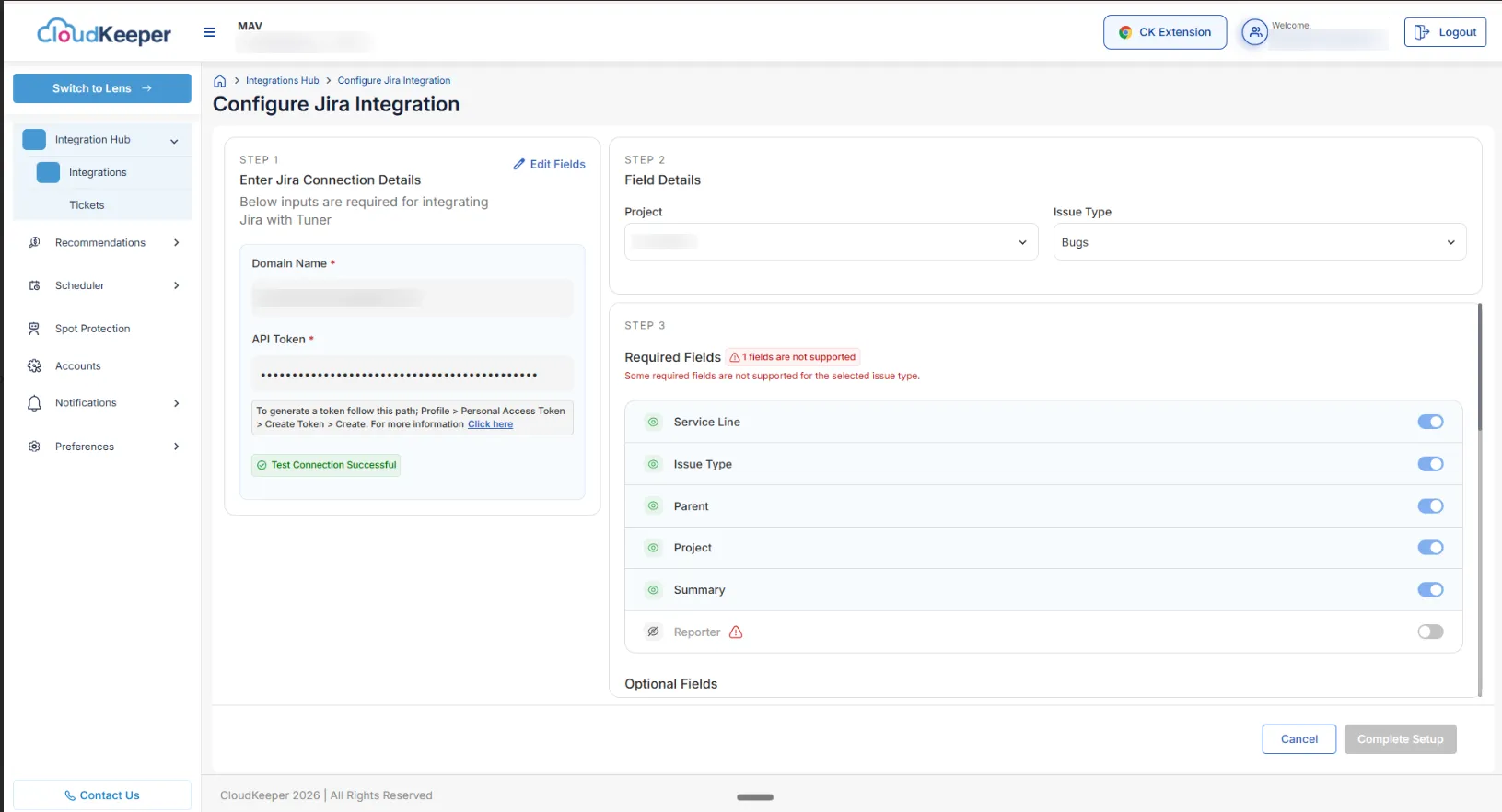Click the API Token input field
The width and height of the screenshot is (1502, 812).
[x=413, y=375]
